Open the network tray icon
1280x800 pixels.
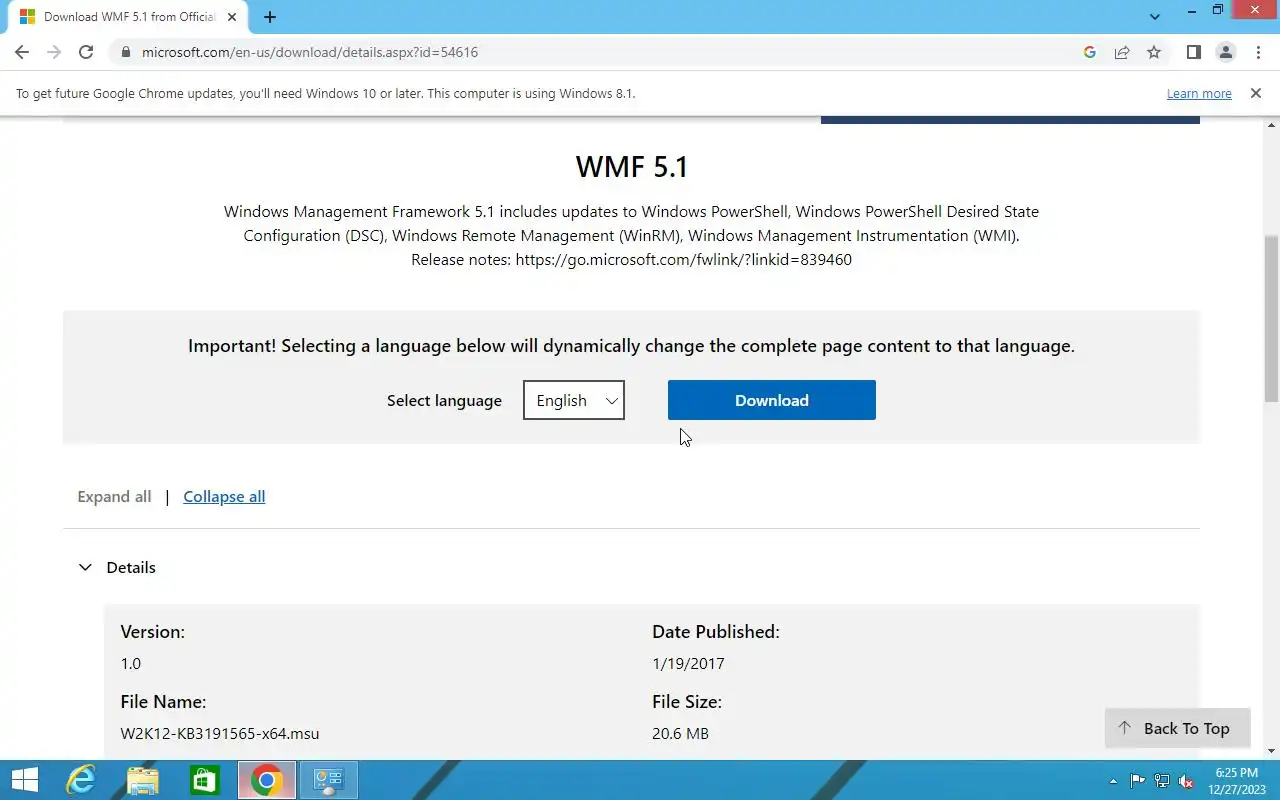[1162, 781]
